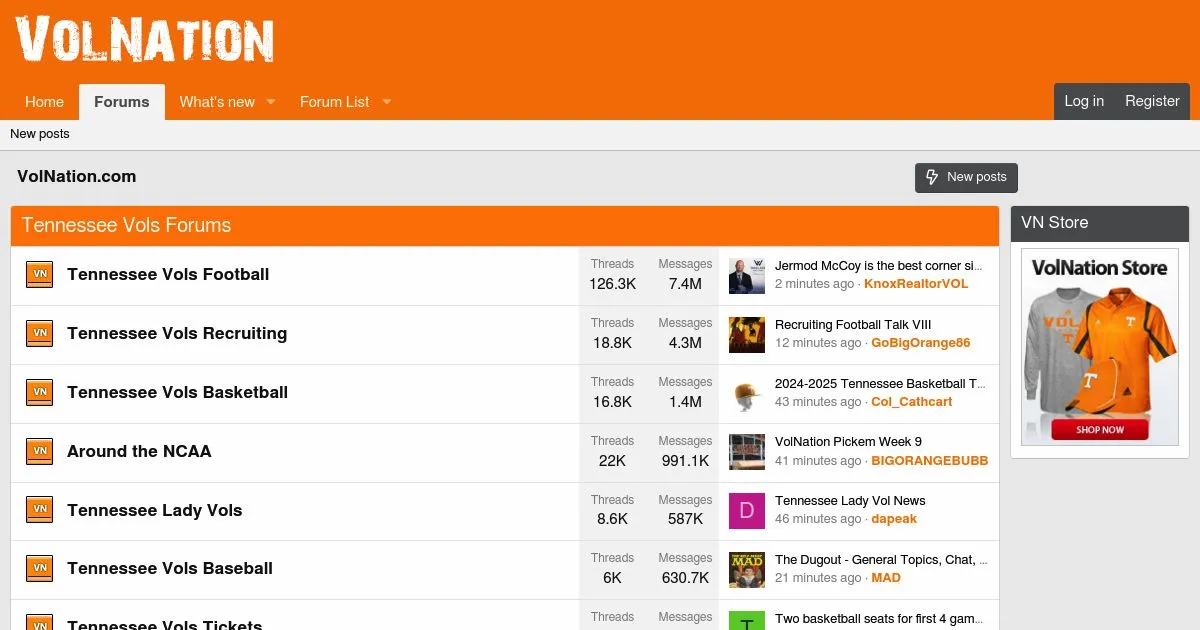Visit dapeak's profile link
Viewport: 1200px width, 630px height.
(x=894, y=519)
